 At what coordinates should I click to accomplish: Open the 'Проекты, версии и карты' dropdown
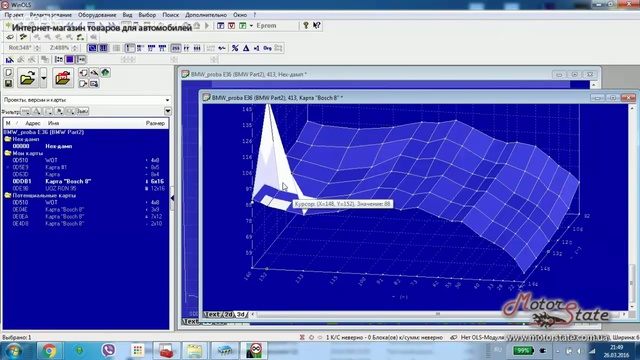click(86, 100)
